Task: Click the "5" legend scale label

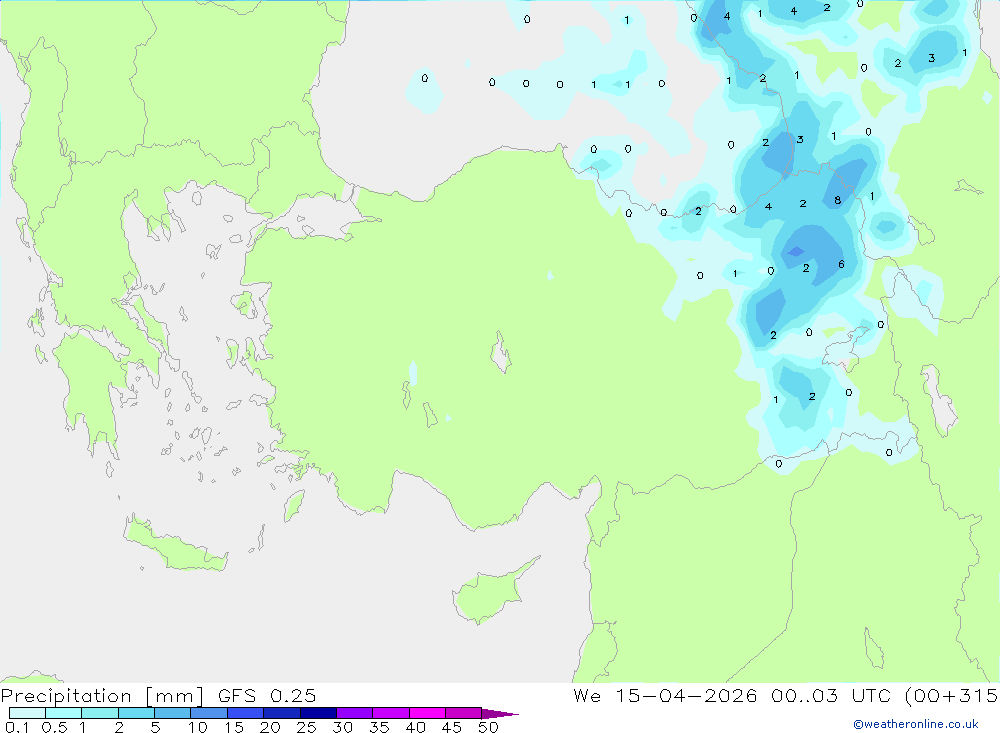Action: 155,727
